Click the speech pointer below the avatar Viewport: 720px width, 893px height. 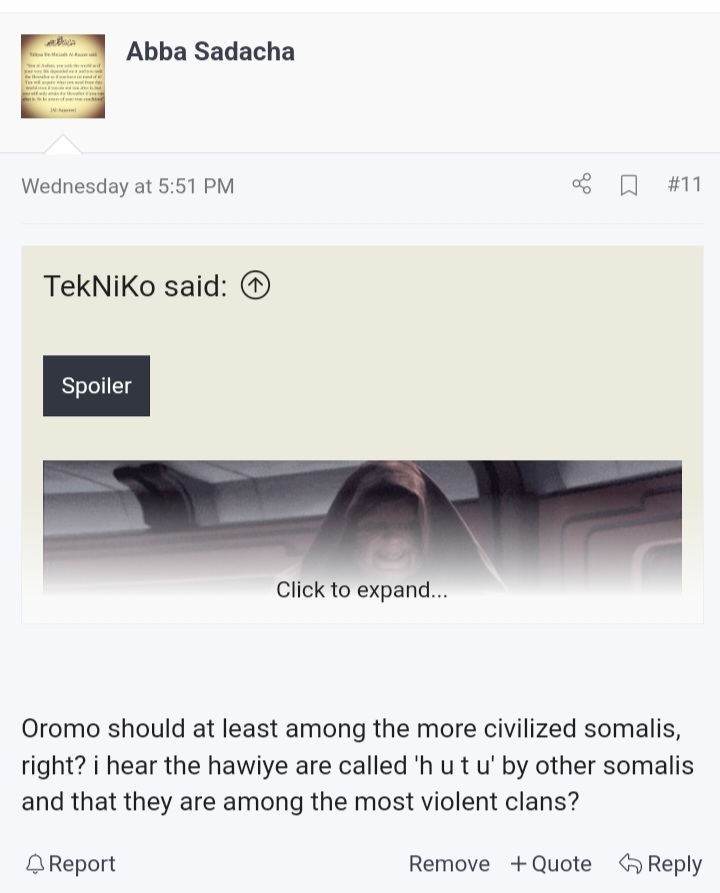click(63, 144)
